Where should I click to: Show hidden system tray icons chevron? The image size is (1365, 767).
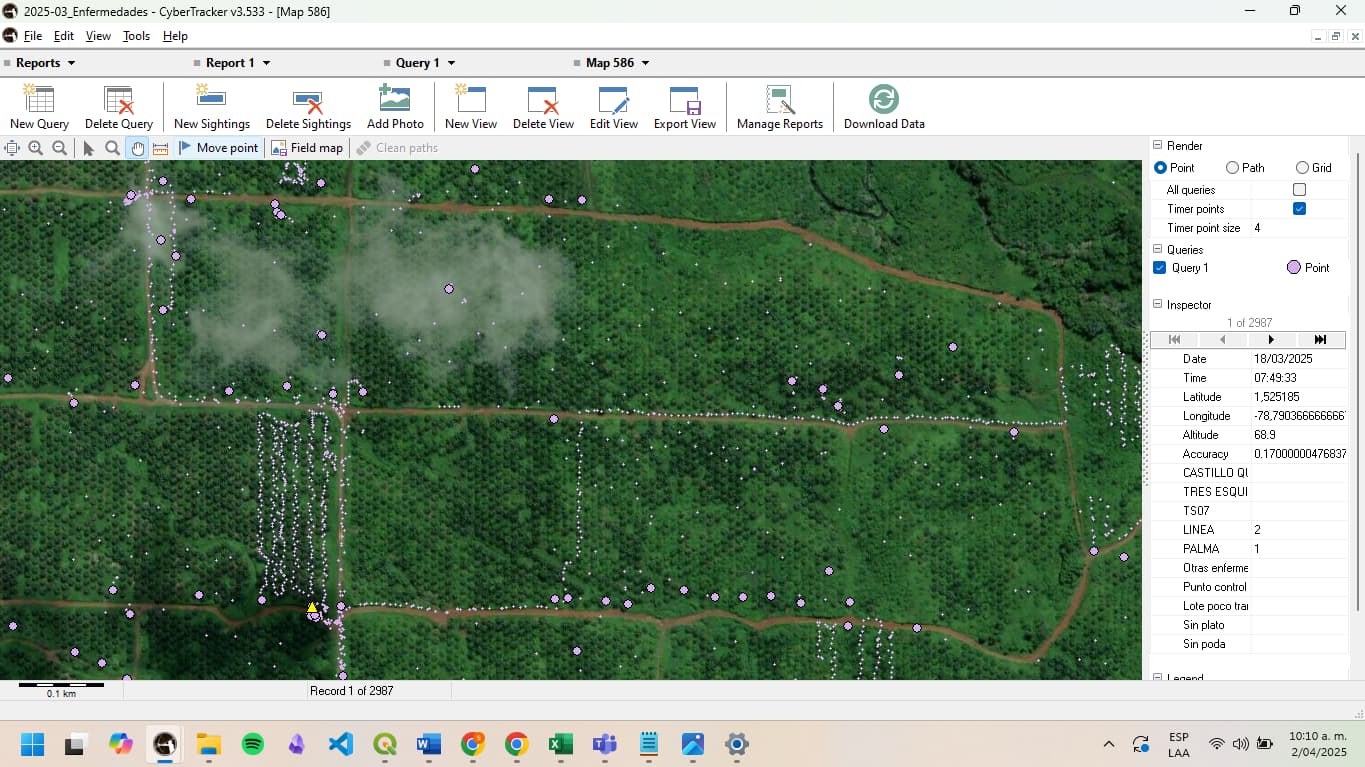click(x=1108, y=744)
